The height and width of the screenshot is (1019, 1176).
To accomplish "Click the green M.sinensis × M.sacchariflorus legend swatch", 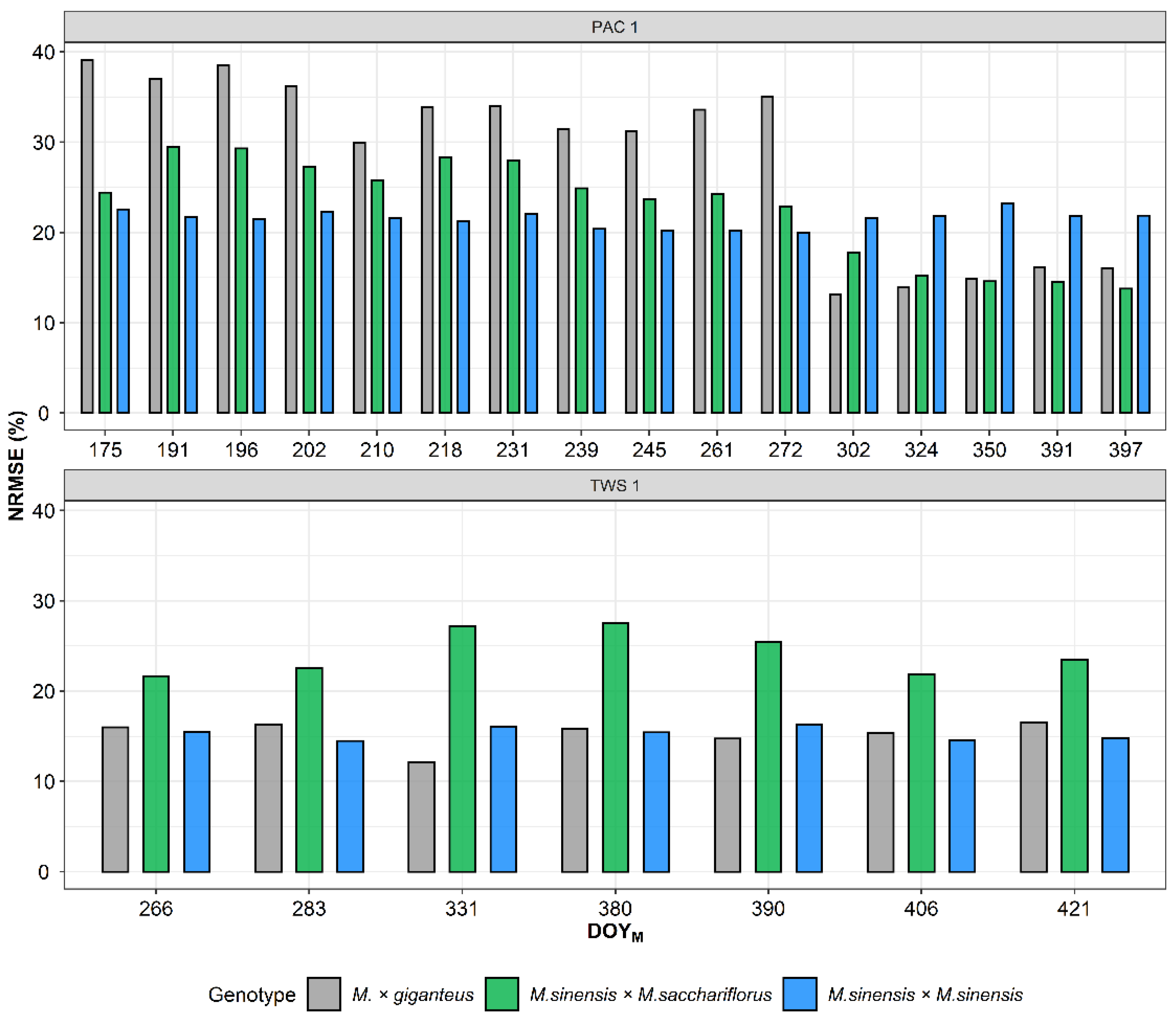I will point(502,994).
